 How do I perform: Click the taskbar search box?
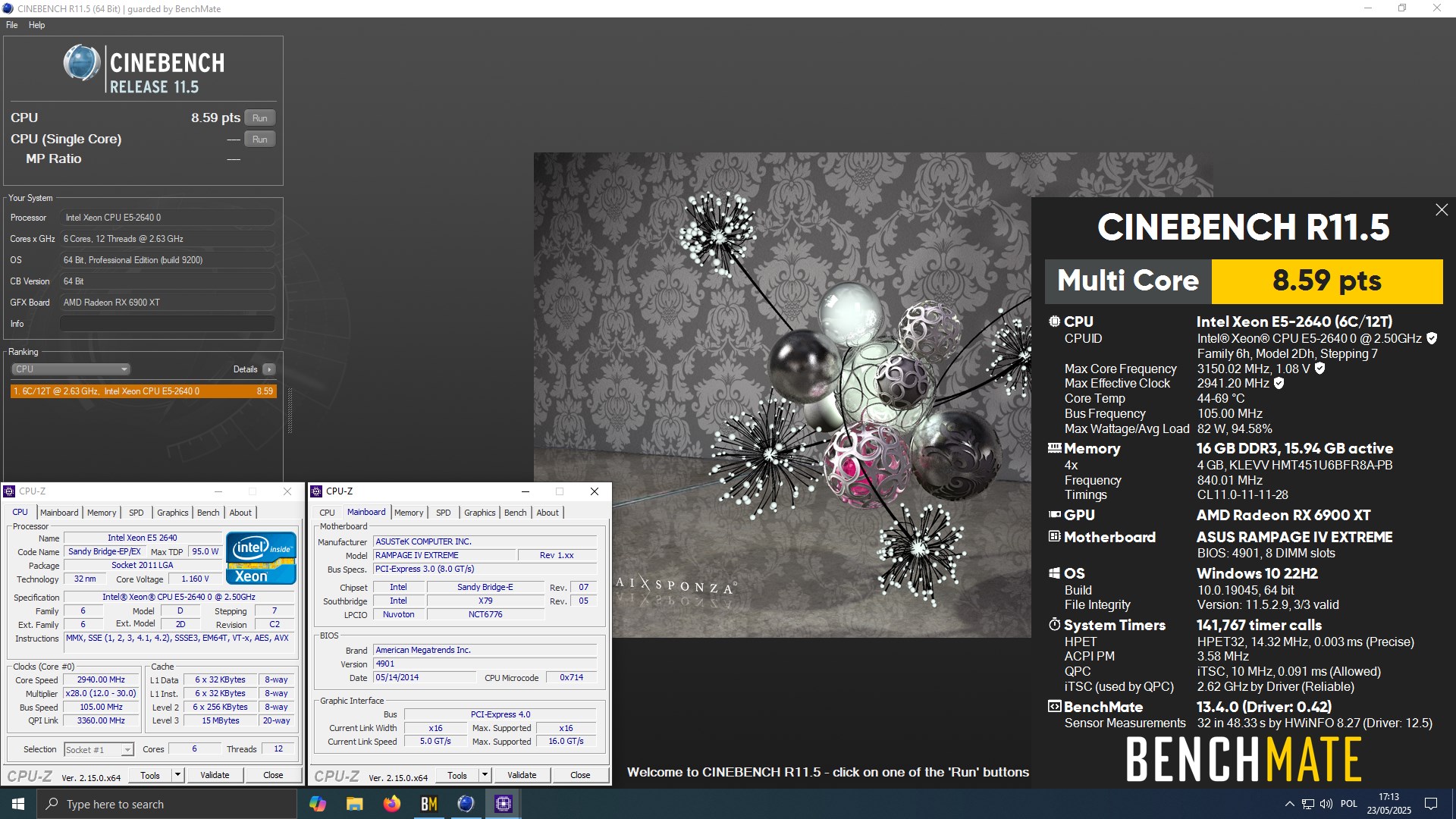click(x=167, y=804)
